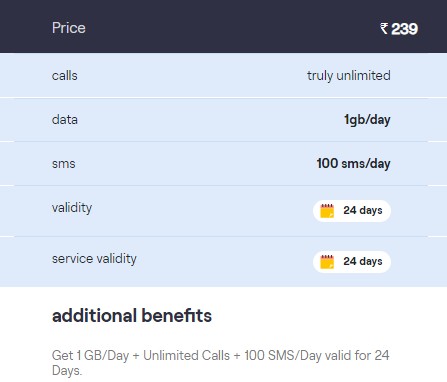Click the calendar icon in validity row
This screenshot has height=382, width=447.
327,211
